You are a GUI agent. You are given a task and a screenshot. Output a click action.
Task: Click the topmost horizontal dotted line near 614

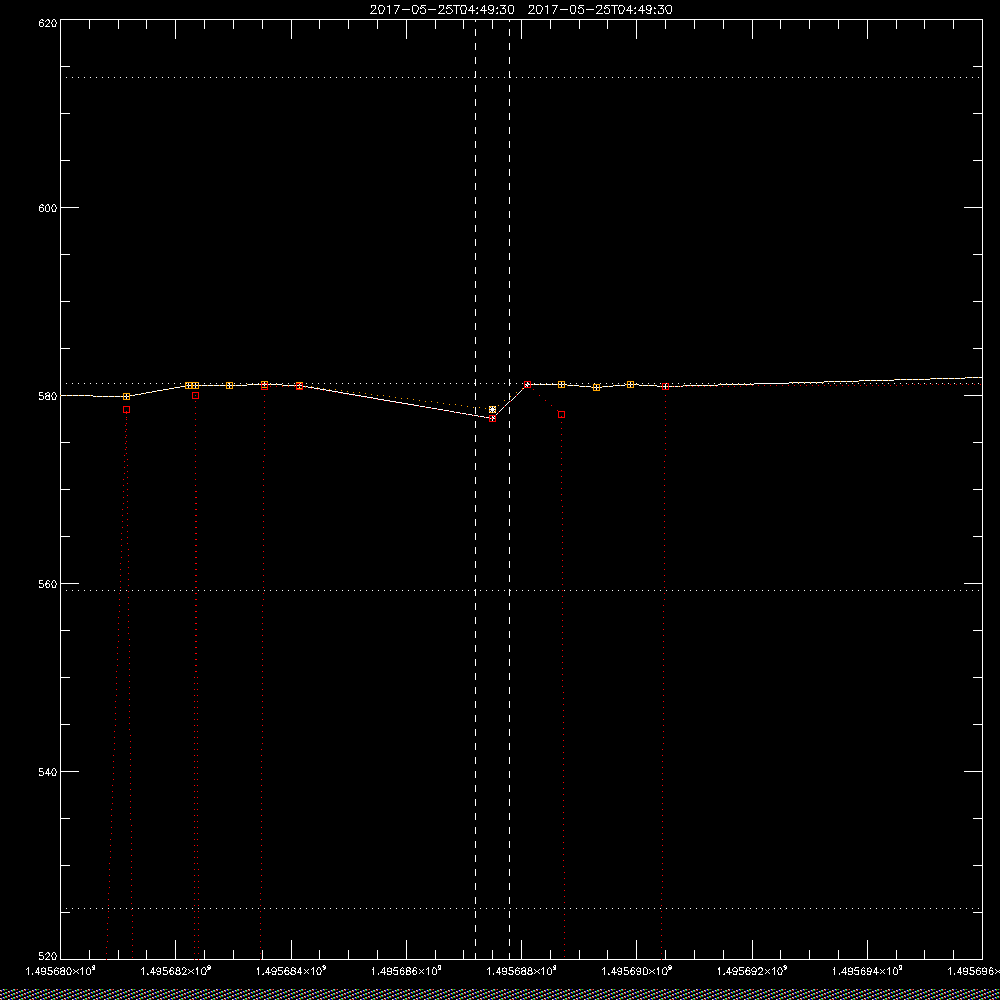[521, 77]
